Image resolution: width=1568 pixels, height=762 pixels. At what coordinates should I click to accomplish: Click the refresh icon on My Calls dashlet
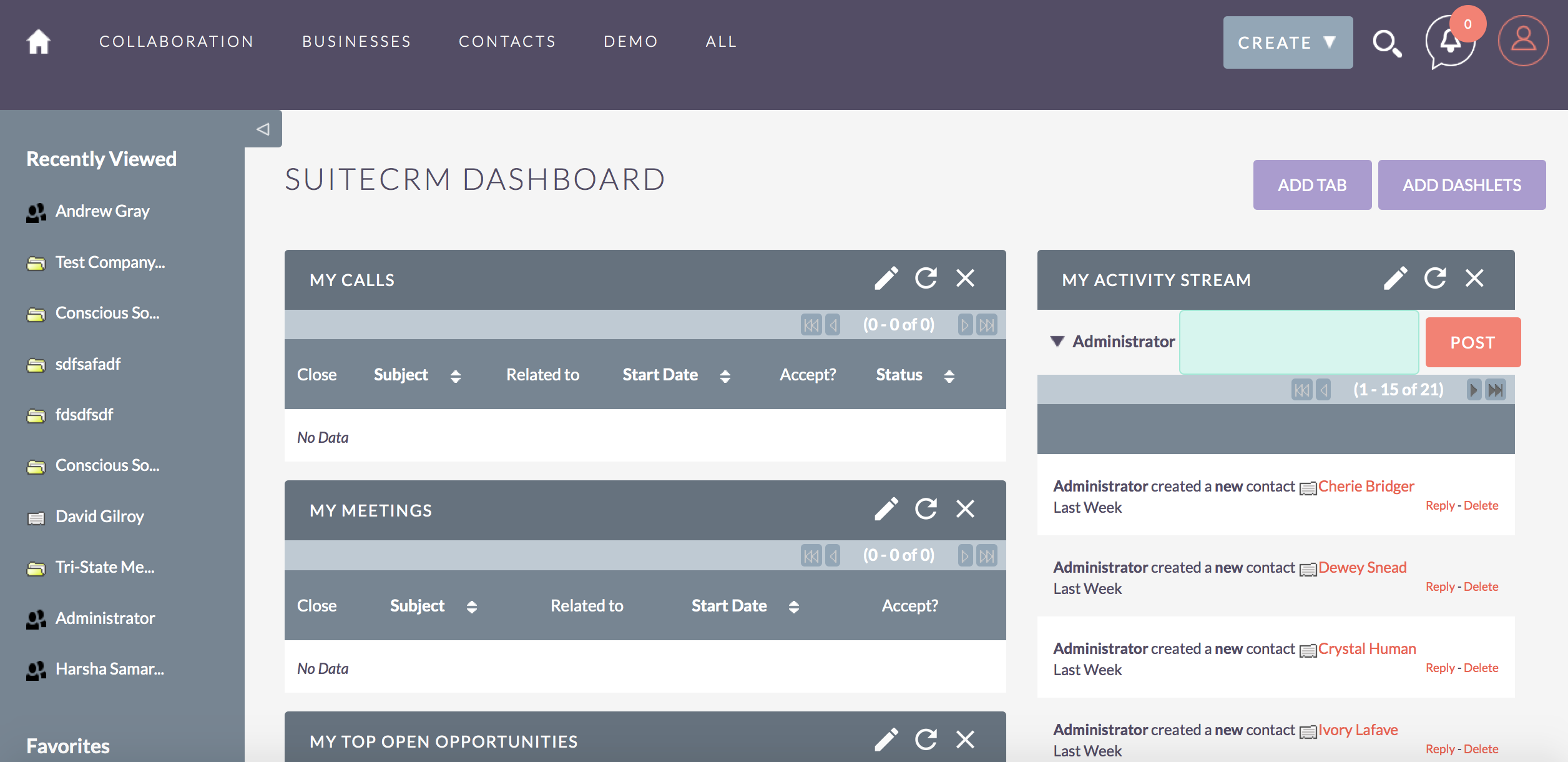pyautogui.click(x=926, y=280)
